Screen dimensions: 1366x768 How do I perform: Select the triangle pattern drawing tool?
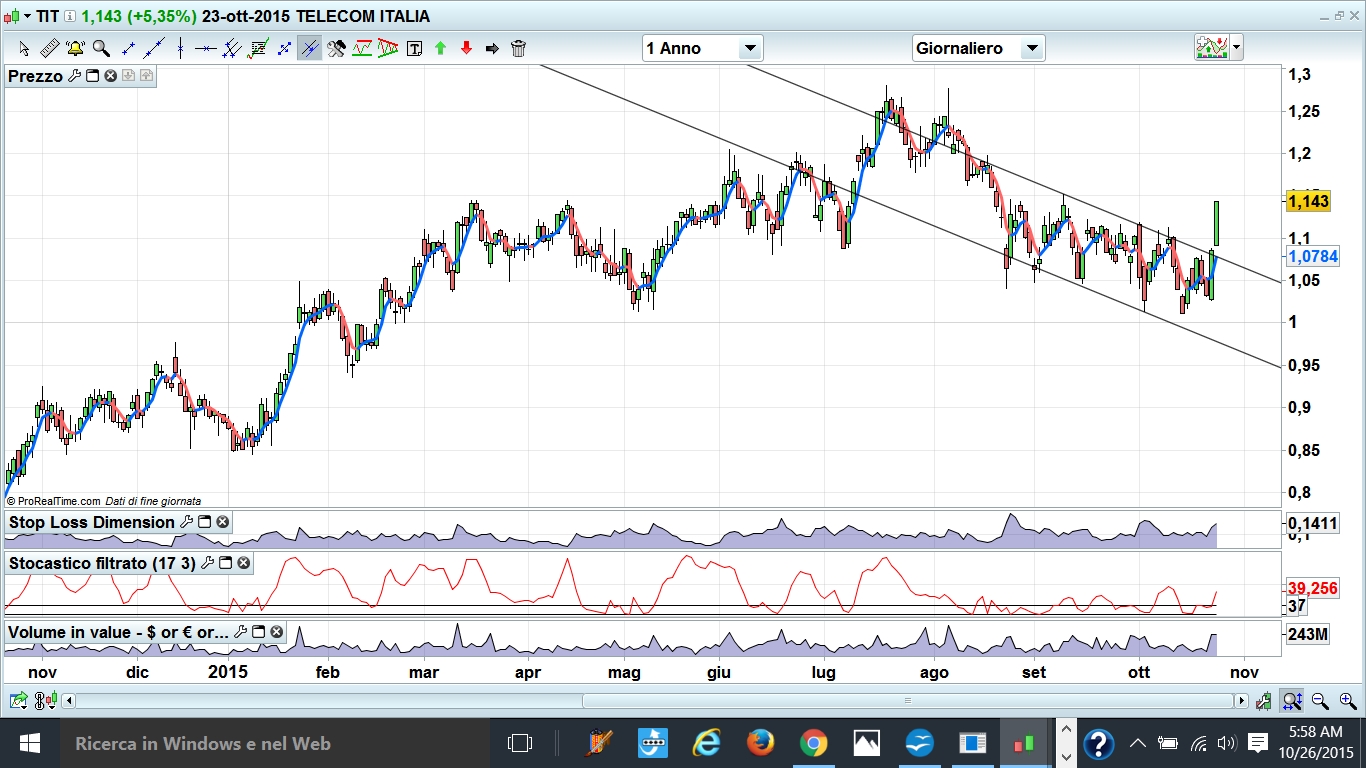(x=388, y=48)
